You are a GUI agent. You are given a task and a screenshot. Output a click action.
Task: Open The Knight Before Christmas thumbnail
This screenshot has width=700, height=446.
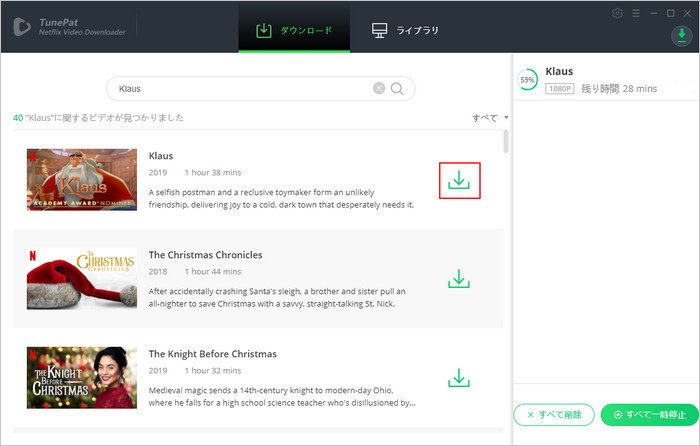tap(82, 378)
